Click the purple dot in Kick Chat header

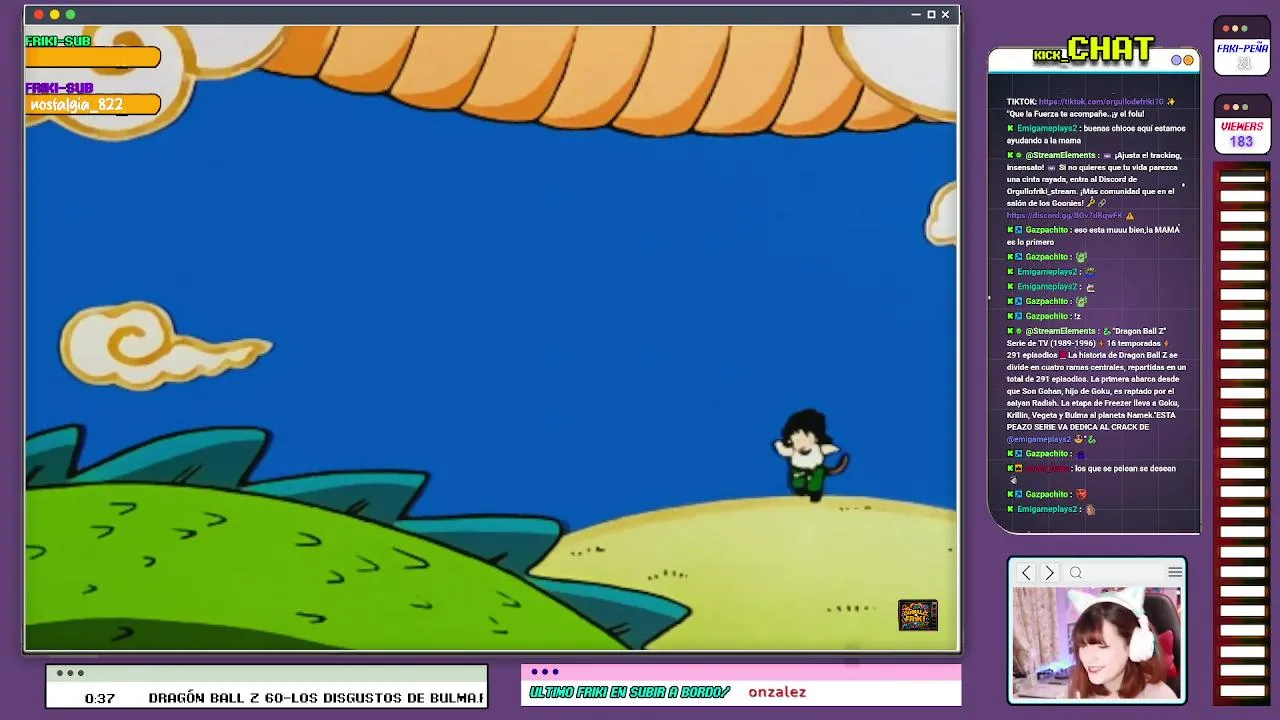(x=1176, y=60)
